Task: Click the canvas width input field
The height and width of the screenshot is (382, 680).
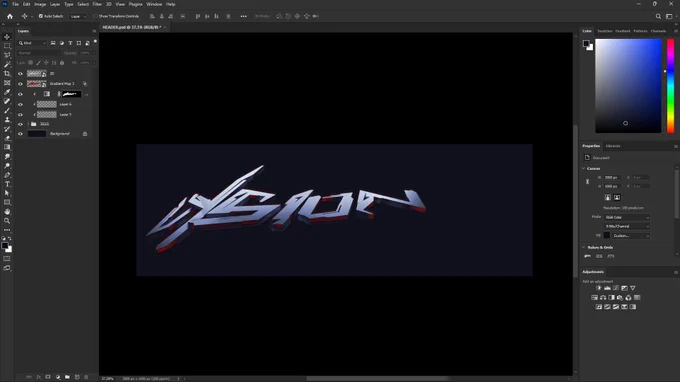Action: point(612,178)
